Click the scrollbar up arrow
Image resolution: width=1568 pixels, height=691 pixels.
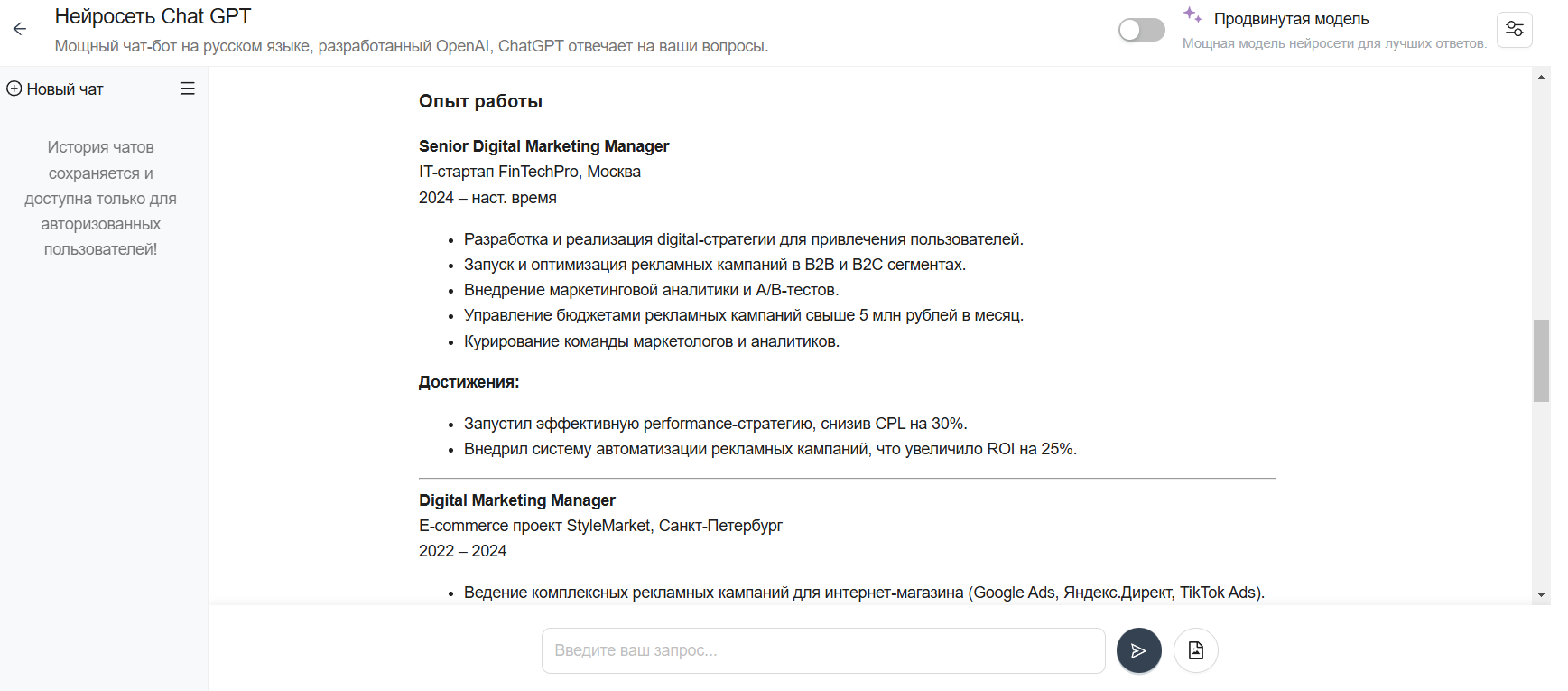point(1541,78)
